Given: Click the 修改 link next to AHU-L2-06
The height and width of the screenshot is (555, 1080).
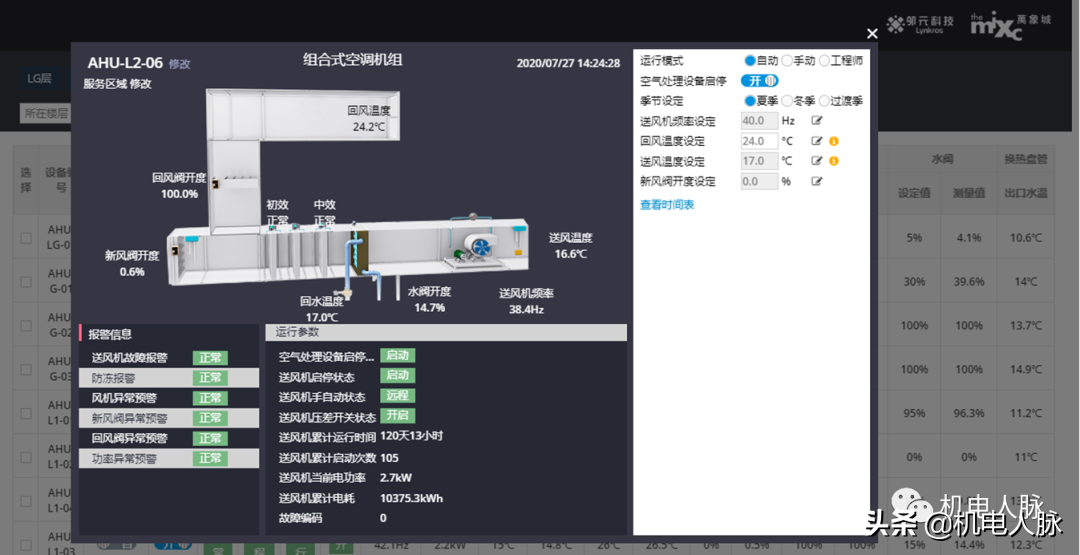Looking at the screenshot, I should 179,64.
